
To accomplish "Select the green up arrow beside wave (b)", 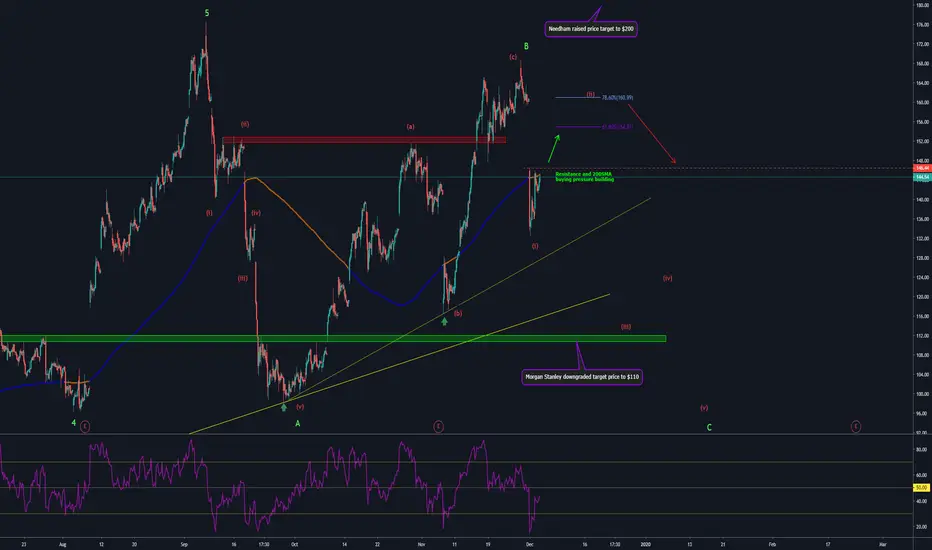I will pyautogui.click(x=445, y=322).
